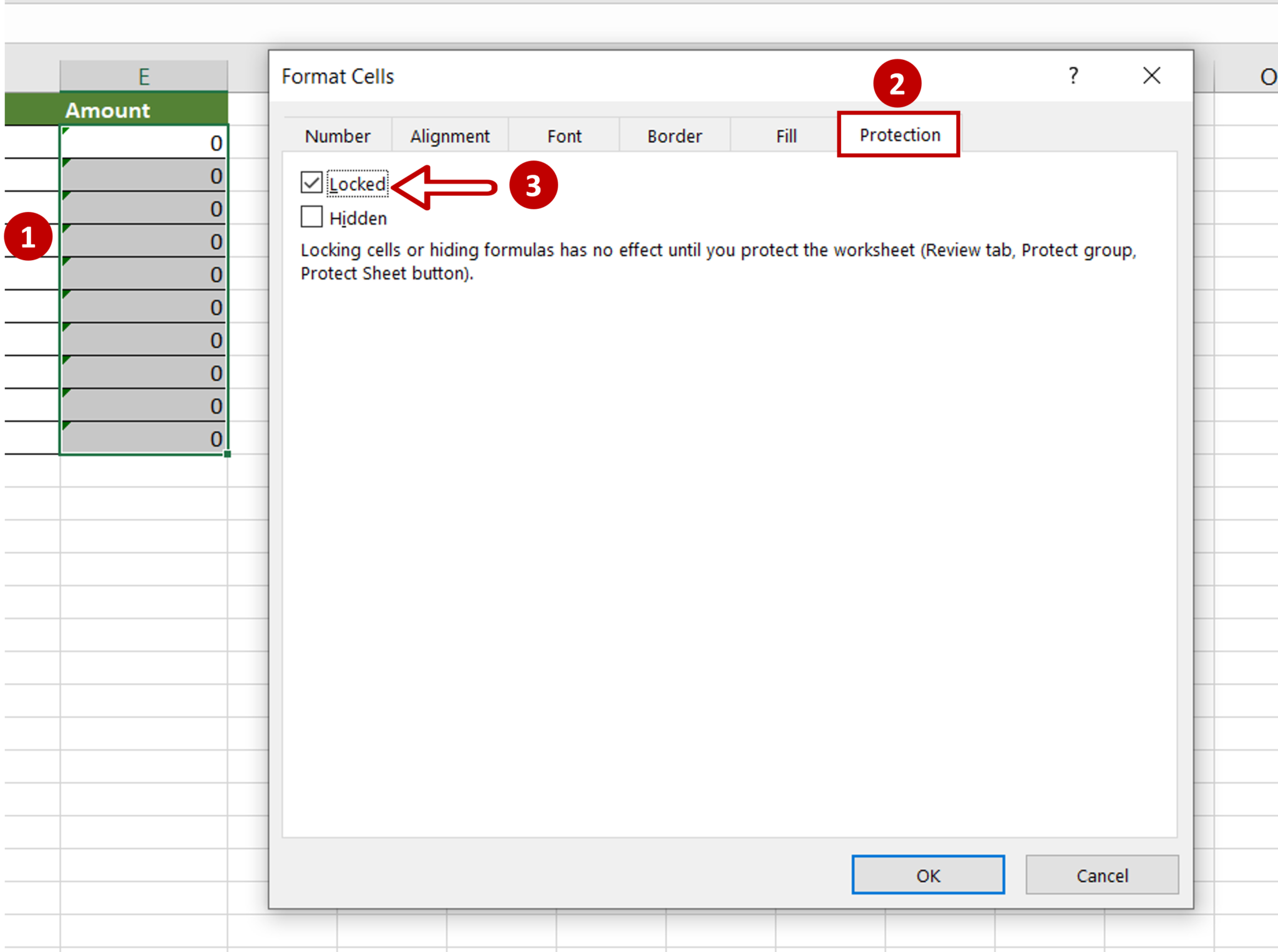This screenshot has height=952, width=1278.
Task: Toggle Locked protection off
Action: click(x=312, y=183)
